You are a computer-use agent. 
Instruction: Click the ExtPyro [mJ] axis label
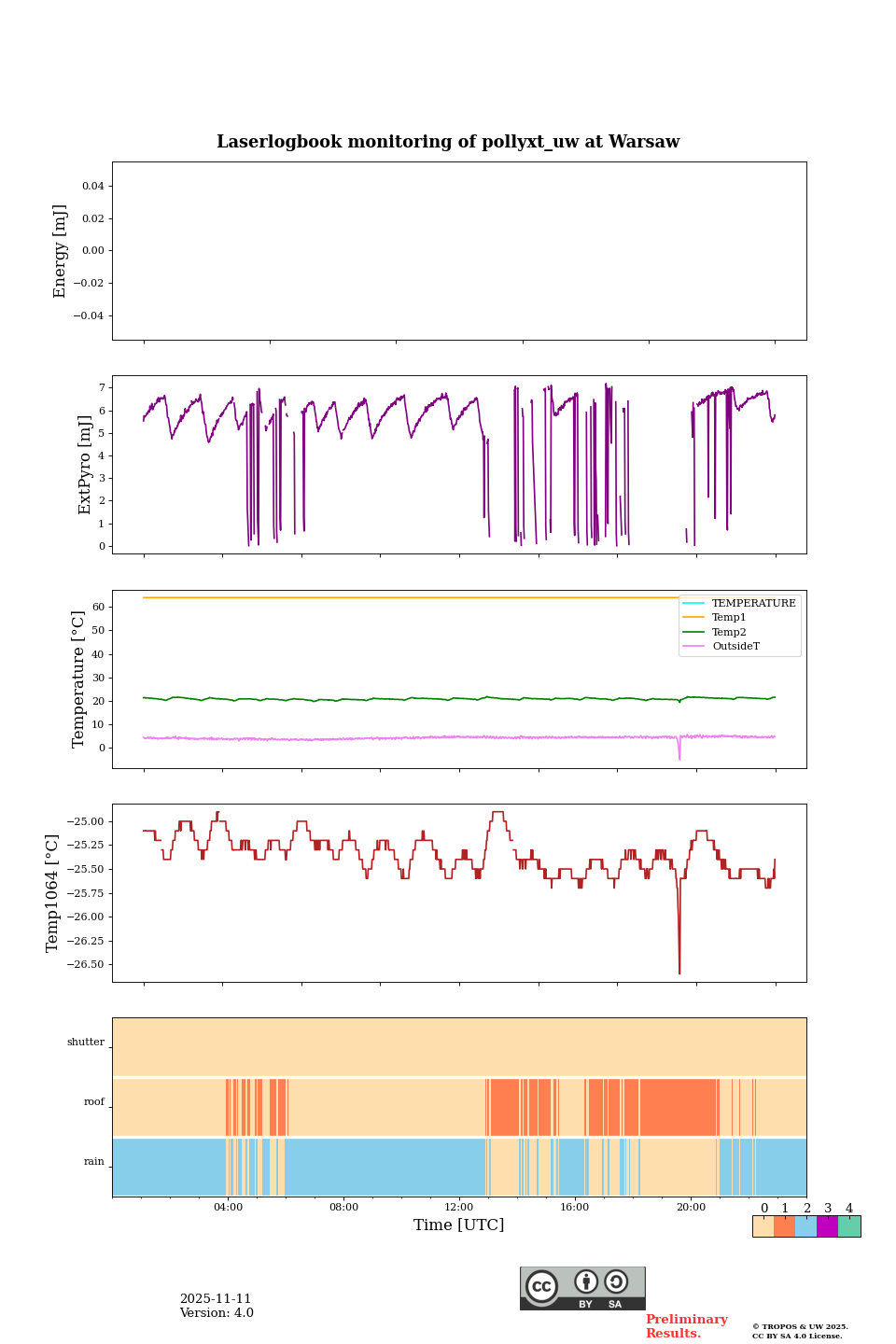point(85,465)
